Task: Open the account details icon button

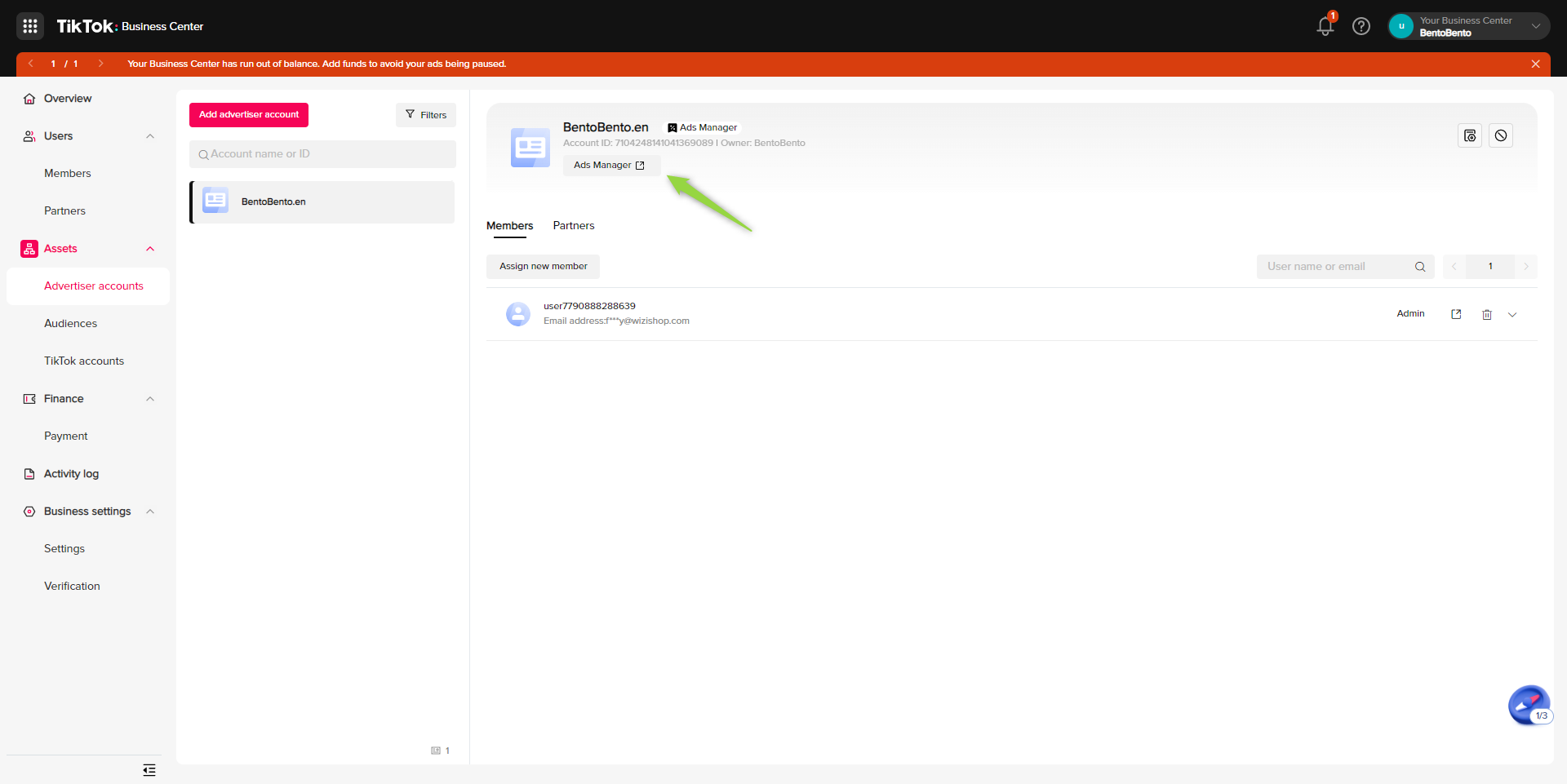Action: click(1470, 135)
